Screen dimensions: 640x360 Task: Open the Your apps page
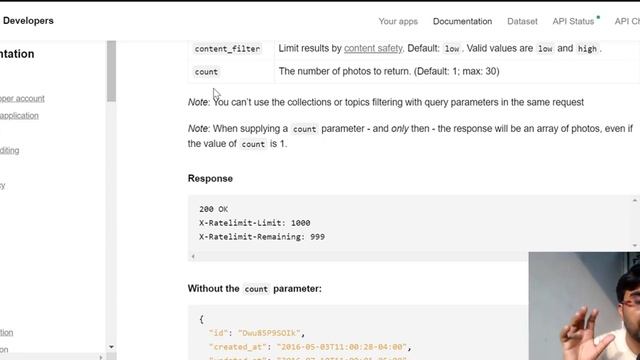tap(398, 21)
